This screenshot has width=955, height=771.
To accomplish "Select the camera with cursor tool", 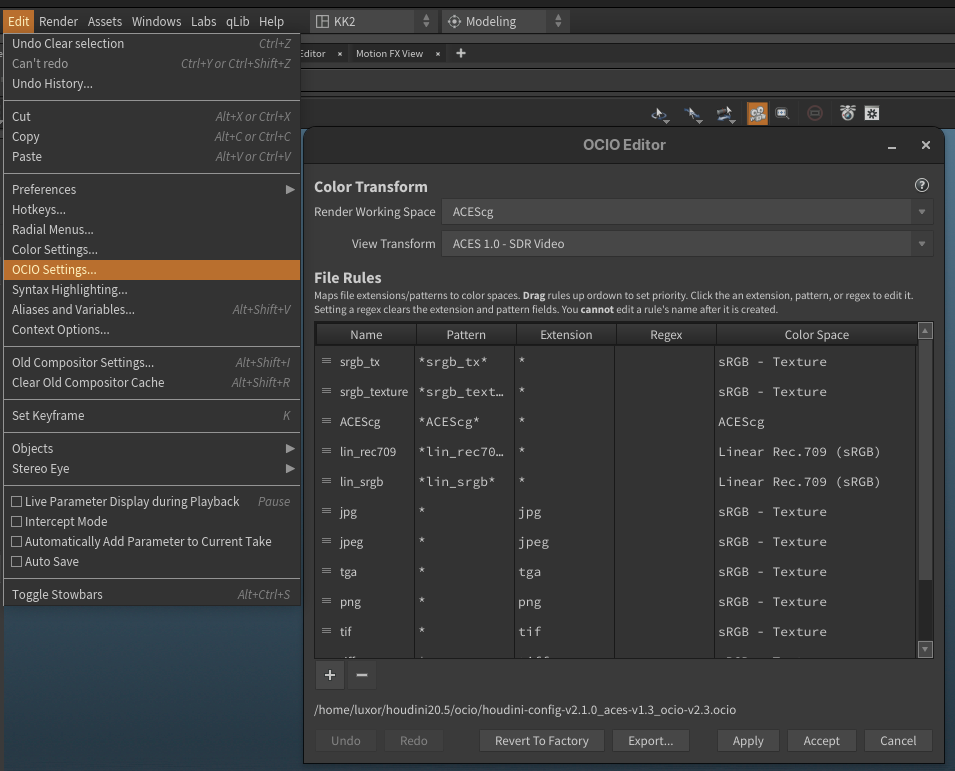I will pyautogui.click(x=725, y=114).
